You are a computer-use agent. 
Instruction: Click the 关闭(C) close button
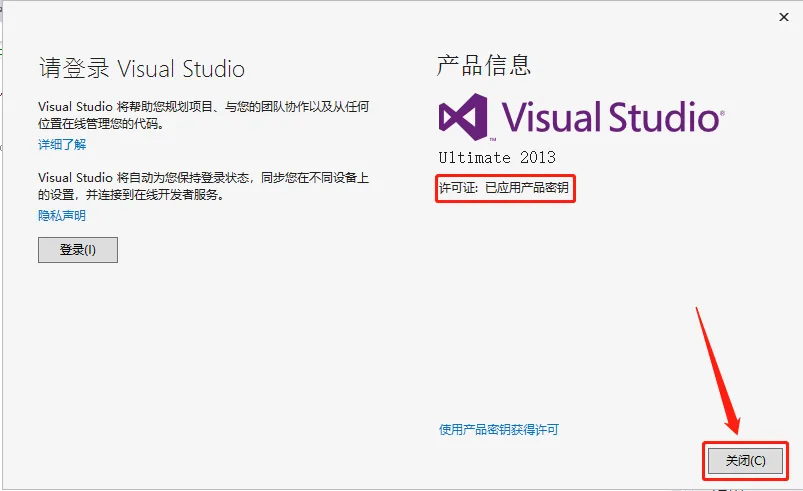tap(745, 461)
